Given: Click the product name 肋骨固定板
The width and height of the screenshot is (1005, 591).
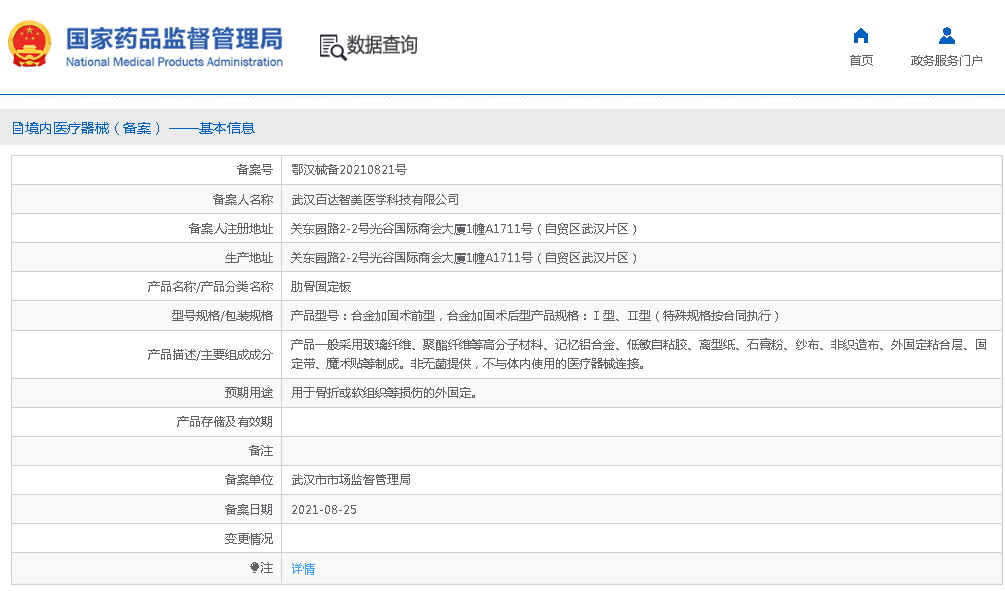Looking at the screenshot, I should coord(320,287).
